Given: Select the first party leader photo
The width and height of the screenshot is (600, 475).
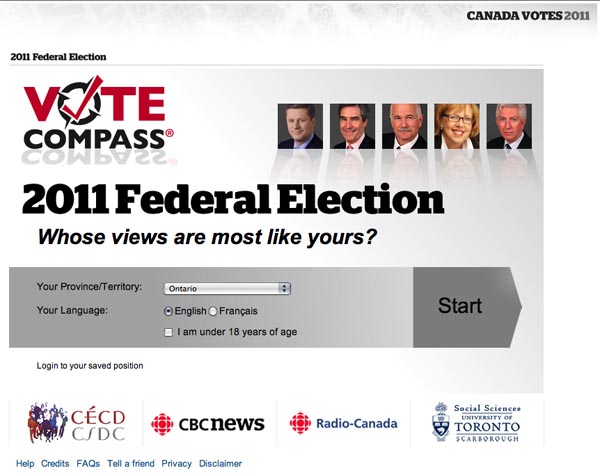Looking at the screenshot, I should pos(300,126).
